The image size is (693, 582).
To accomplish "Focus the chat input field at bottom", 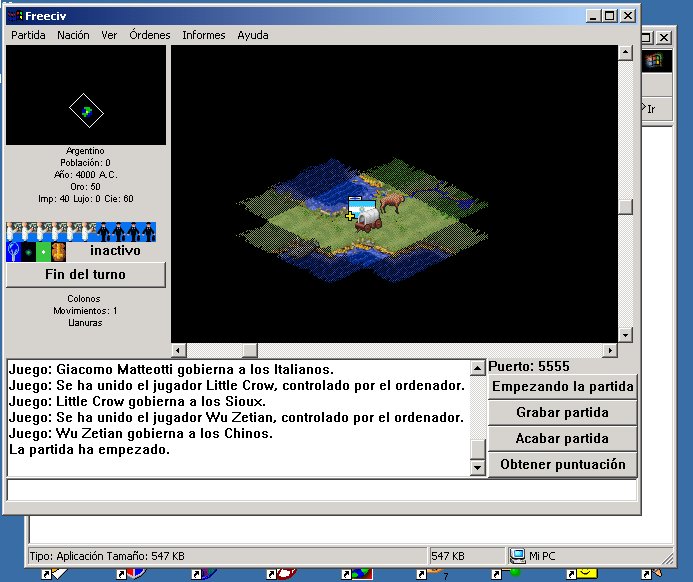I will tap(321, 490).
